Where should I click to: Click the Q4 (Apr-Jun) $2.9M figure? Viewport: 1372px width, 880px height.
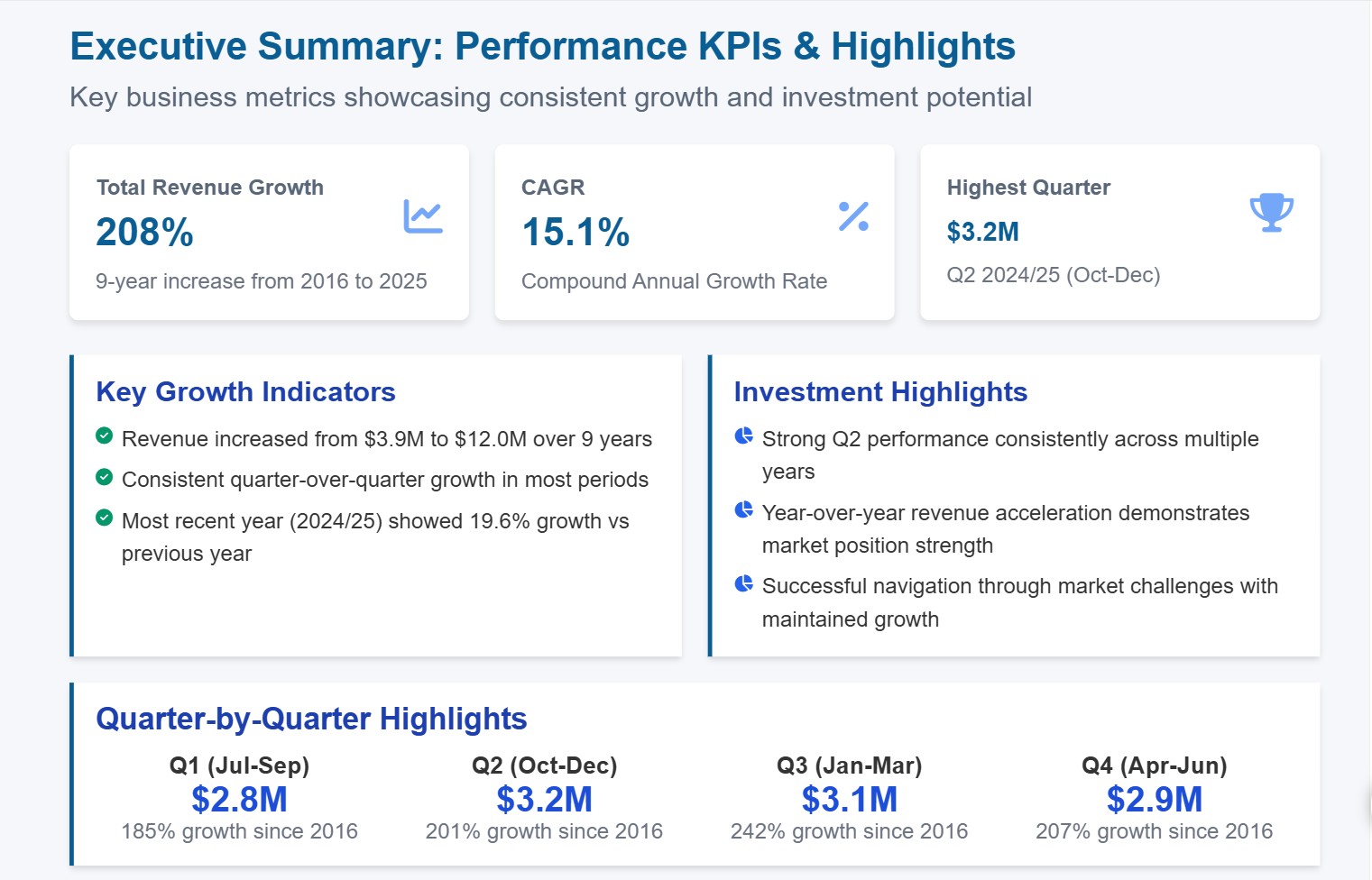[x=1155, y=800]
